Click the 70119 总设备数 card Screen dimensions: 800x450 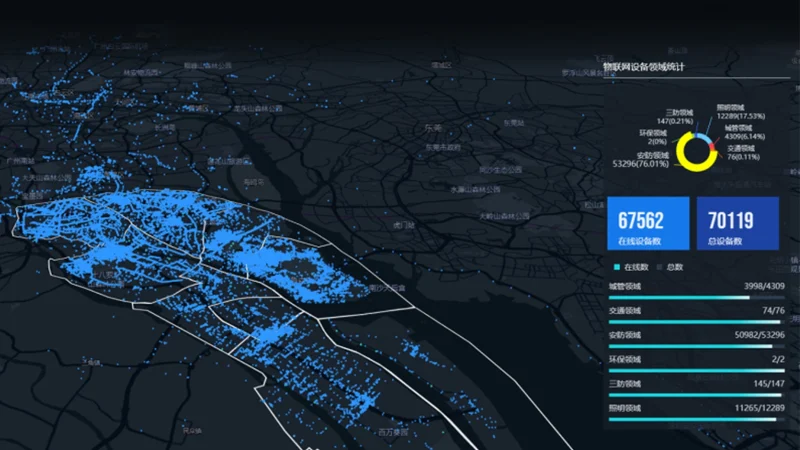[738, 223]
